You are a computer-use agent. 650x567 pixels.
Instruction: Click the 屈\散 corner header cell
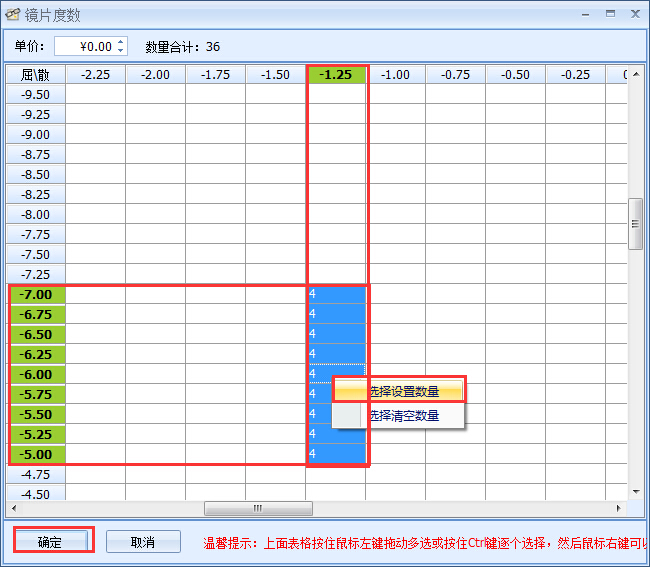[x=36, y=75]
